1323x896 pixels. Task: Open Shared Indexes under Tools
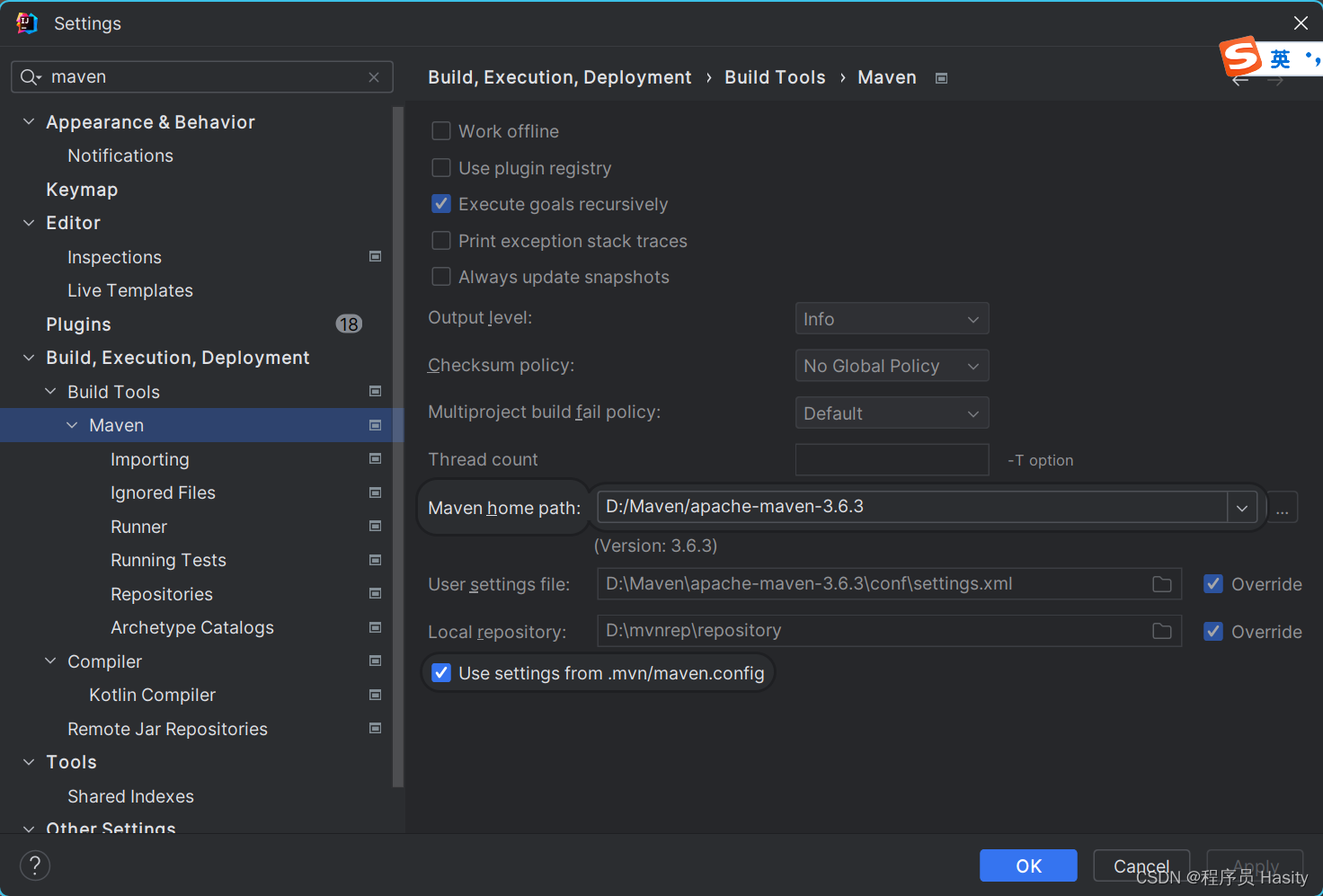click(130, 796)
